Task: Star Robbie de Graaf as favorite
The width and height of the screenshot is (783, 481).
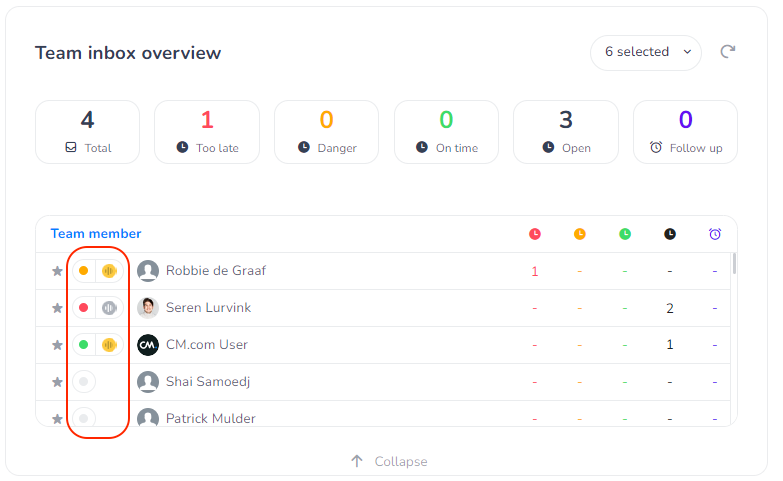Action: tap(57, 271)
